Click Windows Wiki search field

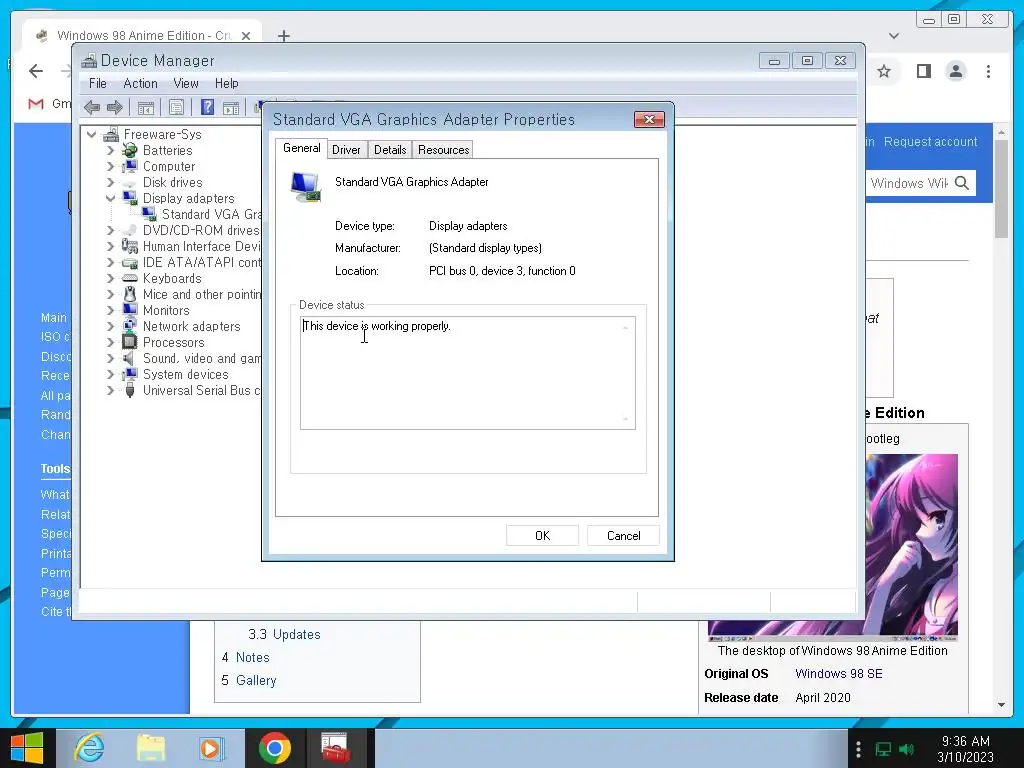pos(909,183)
